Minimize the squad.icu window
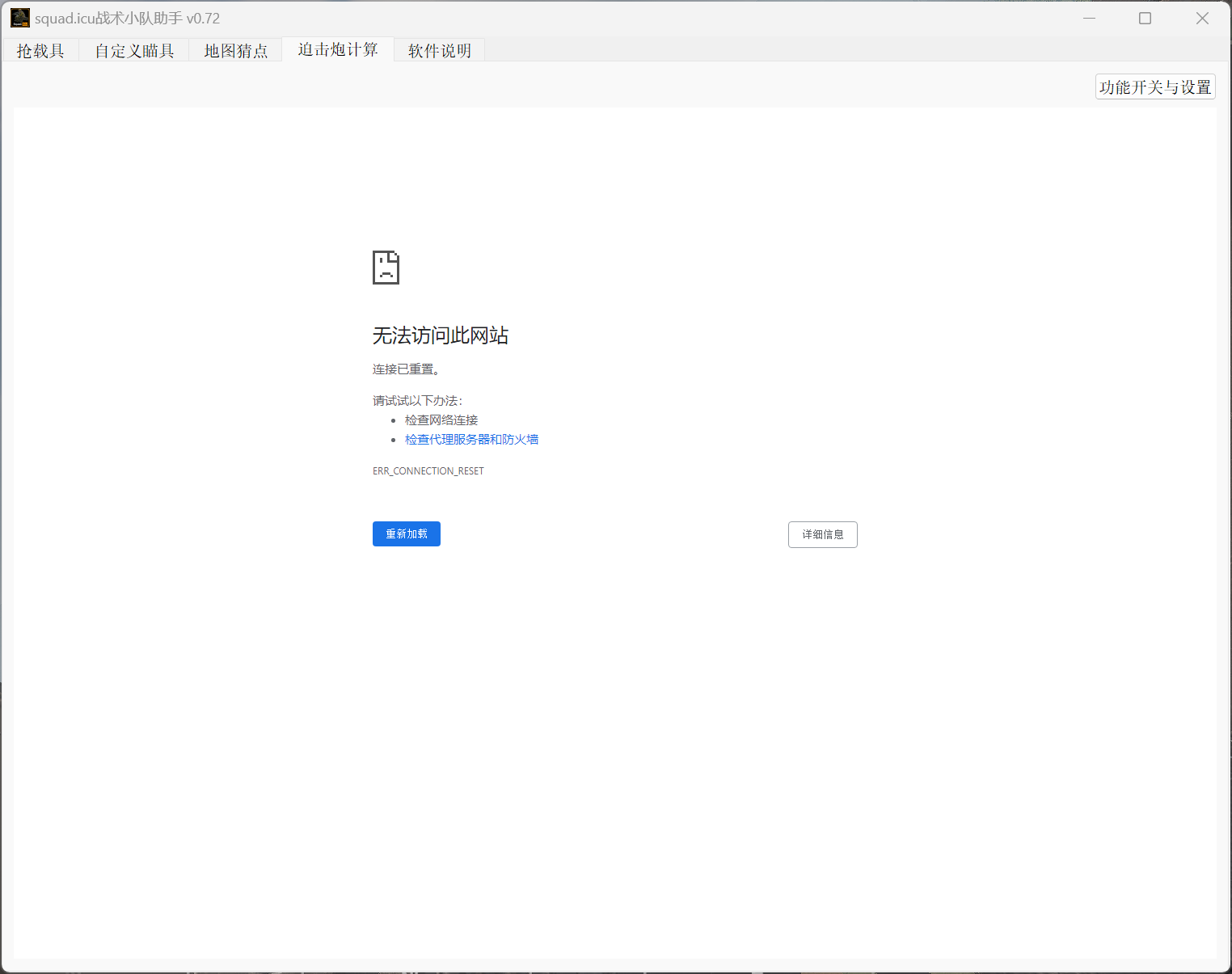 [1089, 18]
